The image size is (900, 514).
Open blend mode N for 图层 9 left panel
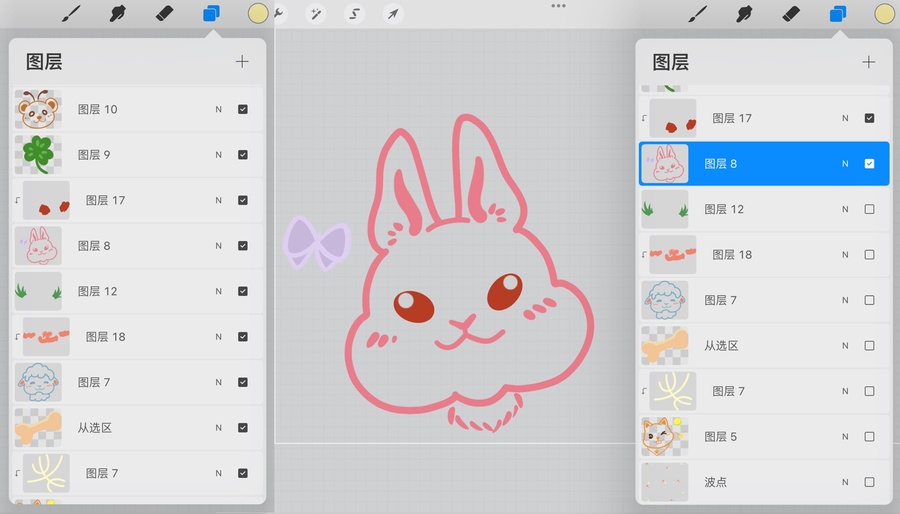pos(219,155)
